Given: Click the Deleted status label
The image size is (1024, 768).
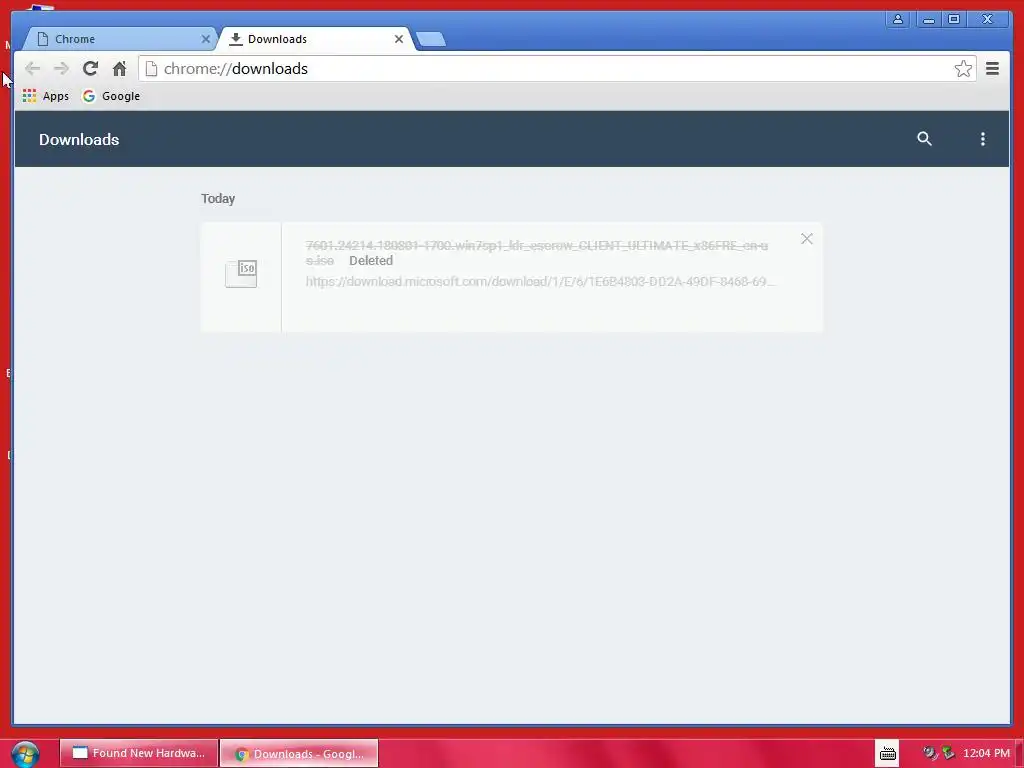Looking at the screenshot, I should coord(371,261).
